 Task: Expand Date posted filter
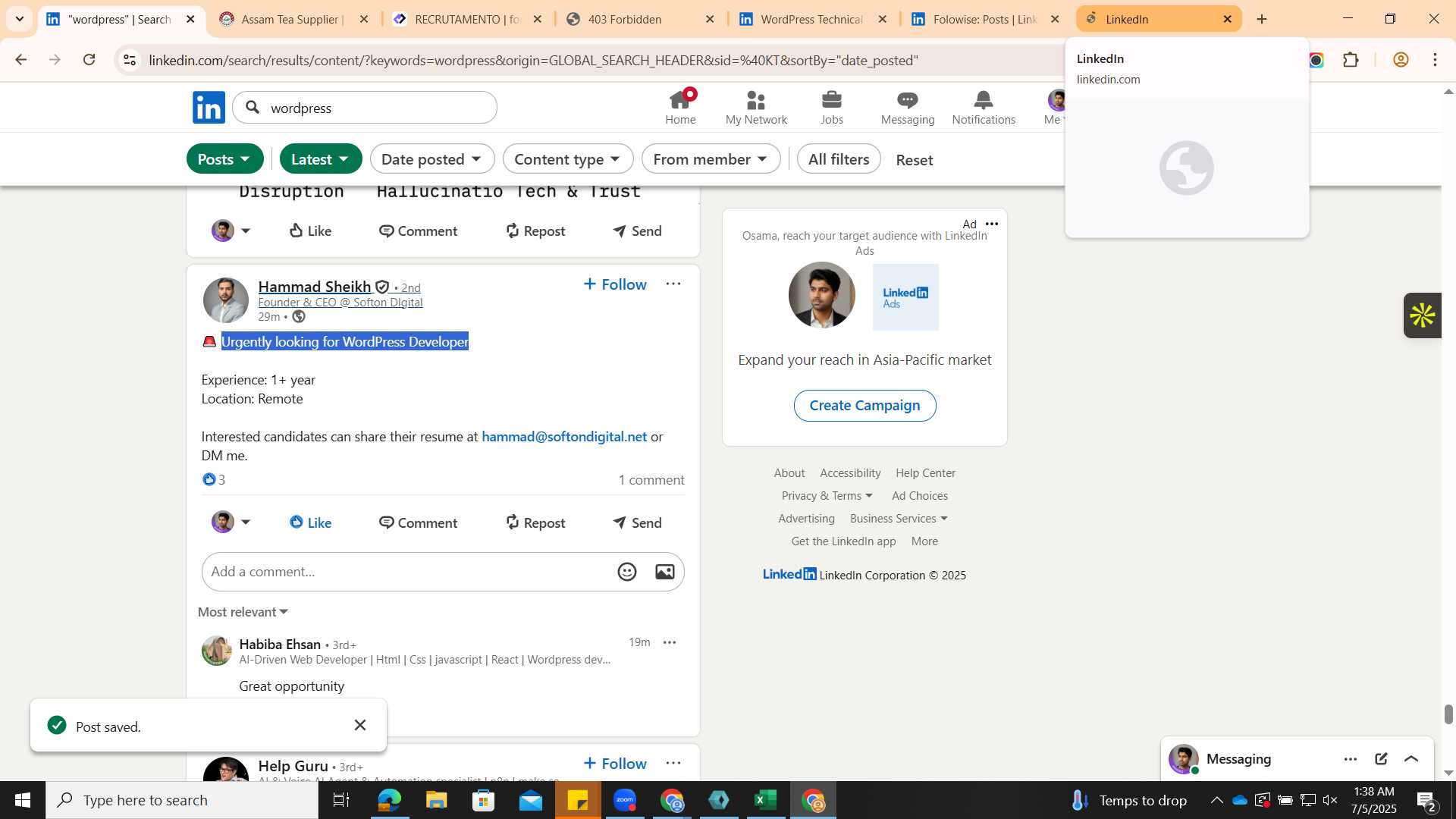(x=432, y=159)
